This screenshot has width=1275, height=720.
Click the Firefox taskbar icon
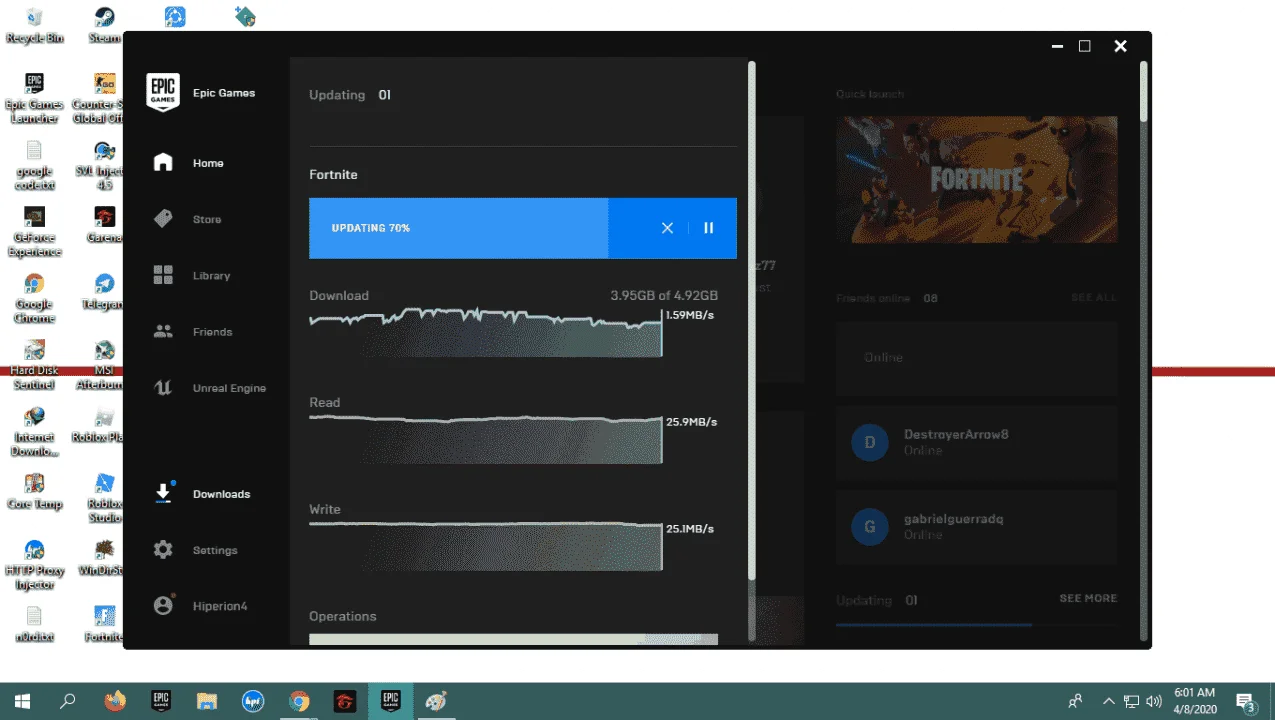coord(115,701)
